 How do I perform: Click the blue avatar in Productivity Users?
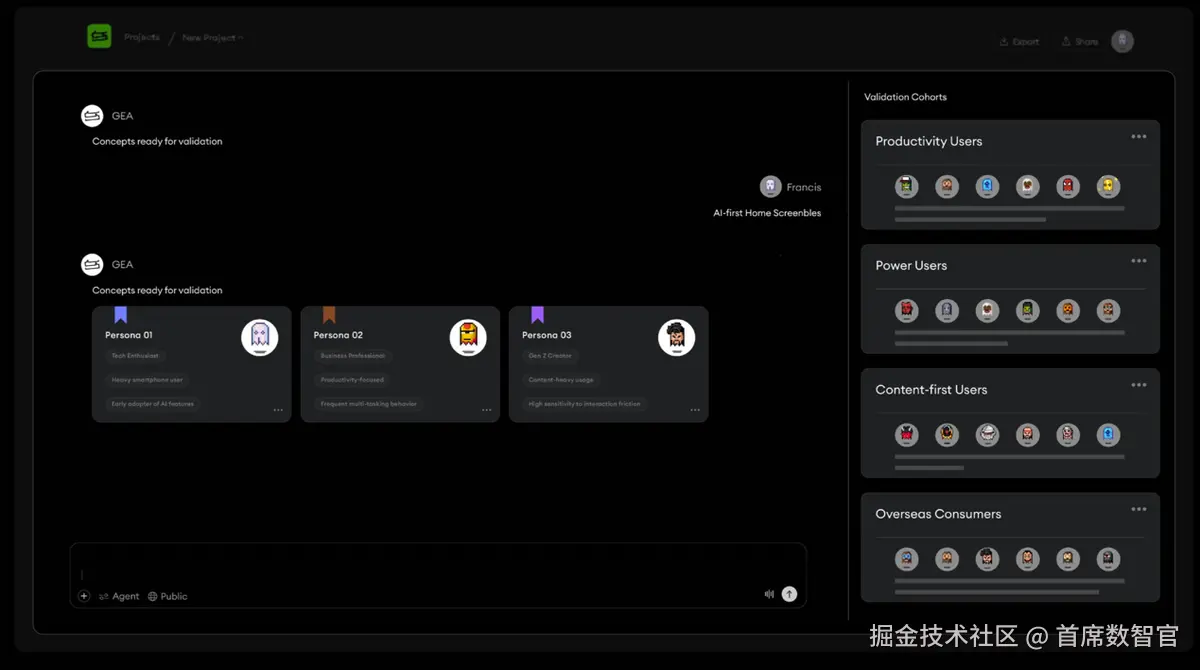pyautogui.click(x=988, y=187)
